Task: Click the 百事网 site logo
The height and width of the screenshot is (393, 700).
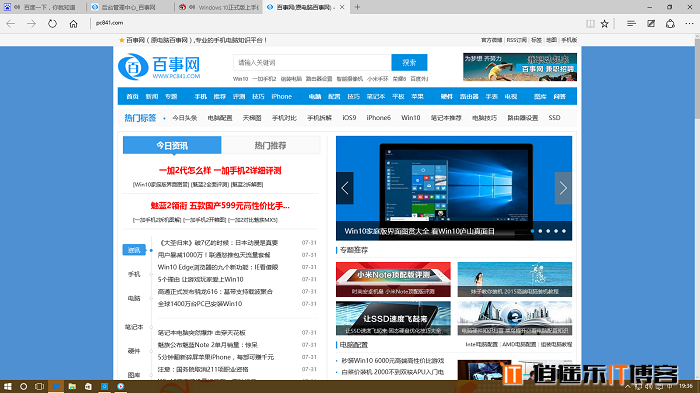Action: coord(159,67)
